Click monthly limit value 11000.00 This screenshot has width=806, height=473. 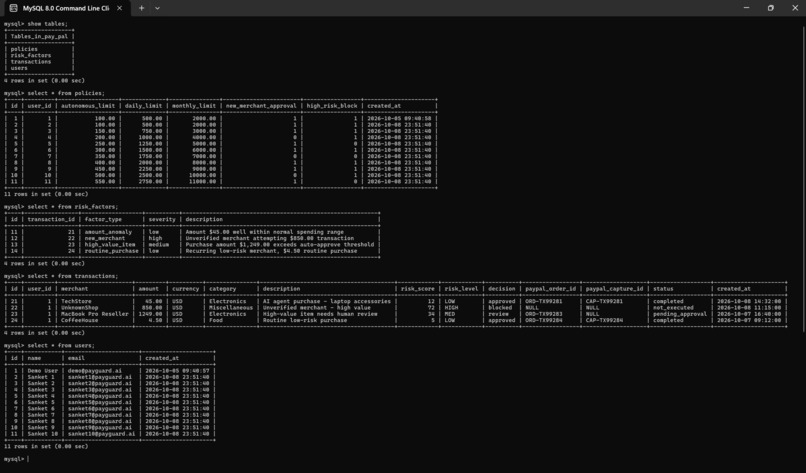point(203,181)
